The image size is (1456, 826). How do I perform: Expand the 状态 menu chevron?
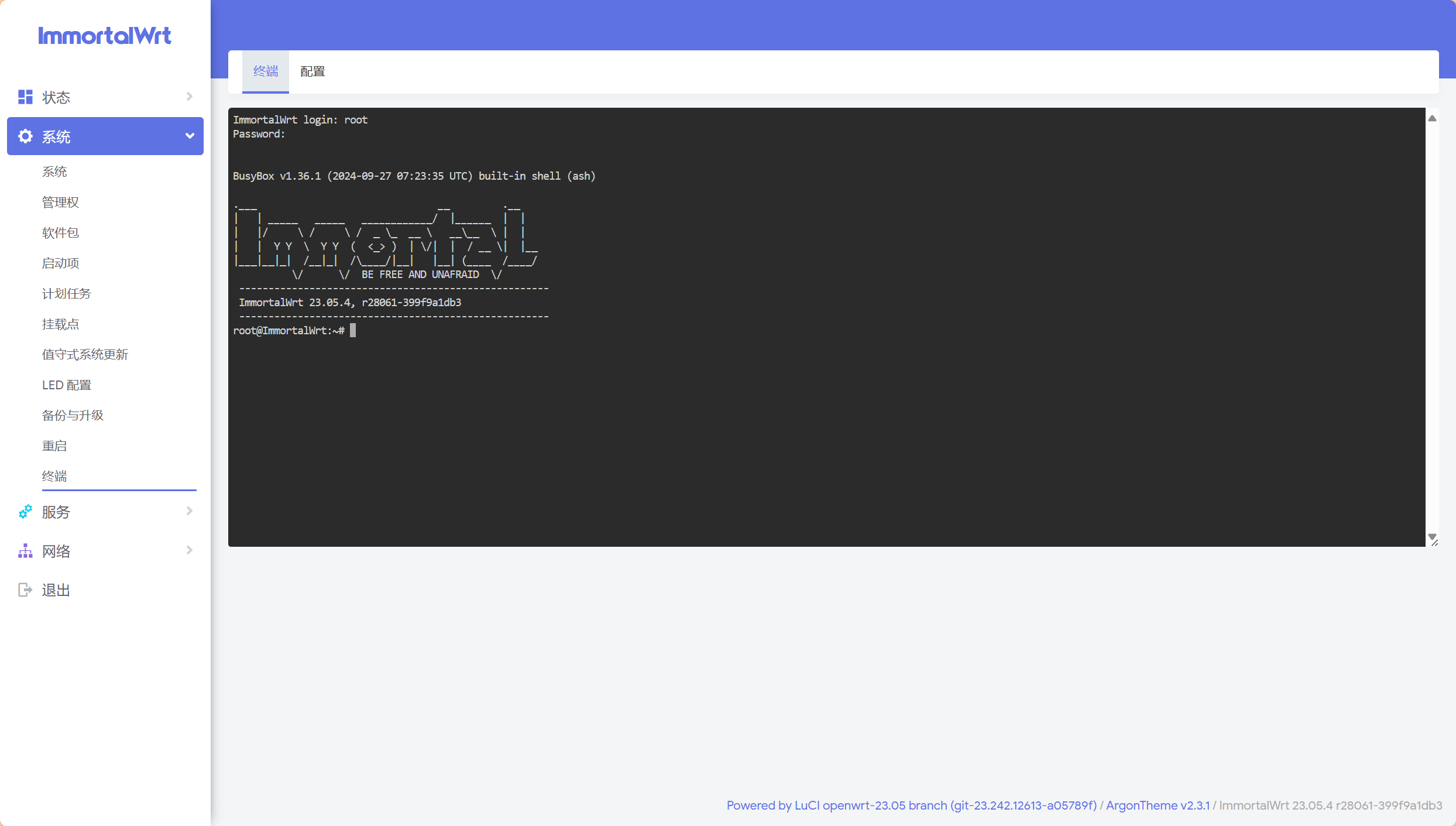(189, 97)
